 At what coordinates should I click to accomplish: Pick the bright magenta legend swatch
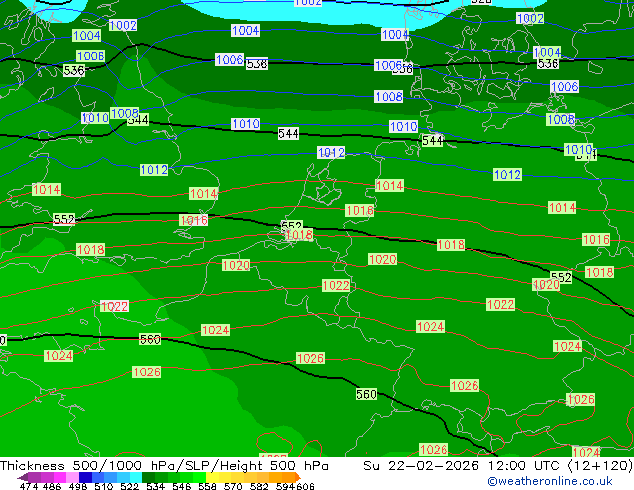[59, 477]
